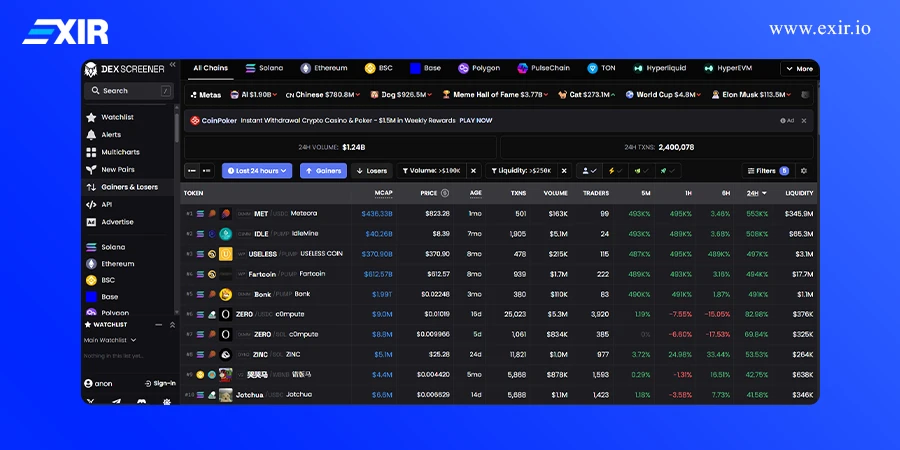
Task: Switch to PulseChain tab
Action: pos(543,68)
